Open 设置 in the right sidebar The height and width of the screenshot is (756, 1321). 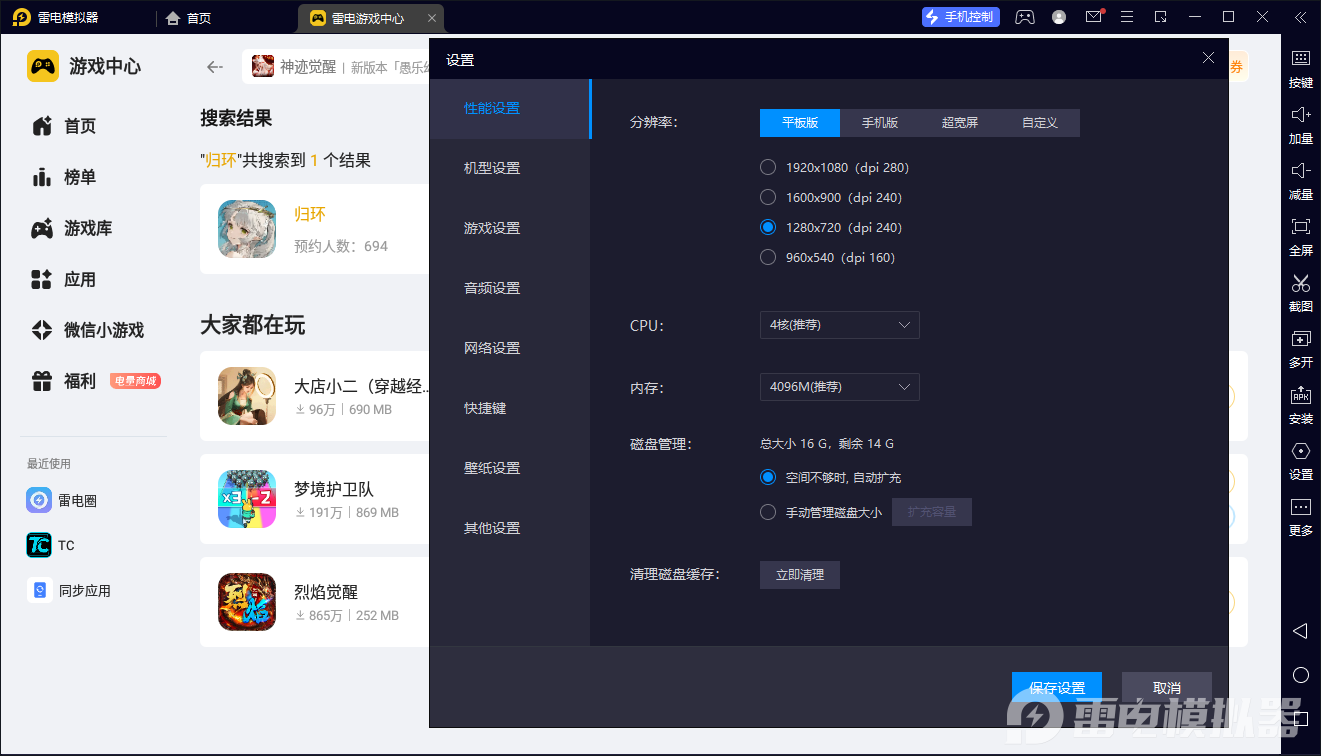[1300, 459]
